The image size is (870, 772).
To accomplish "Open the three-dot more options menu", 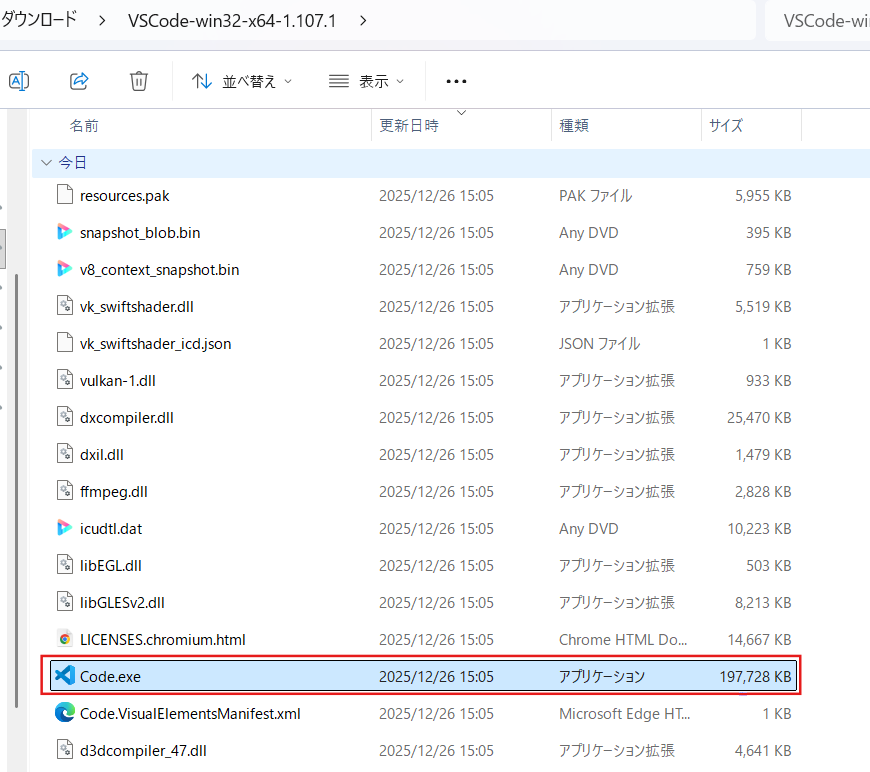I will 456,81.
